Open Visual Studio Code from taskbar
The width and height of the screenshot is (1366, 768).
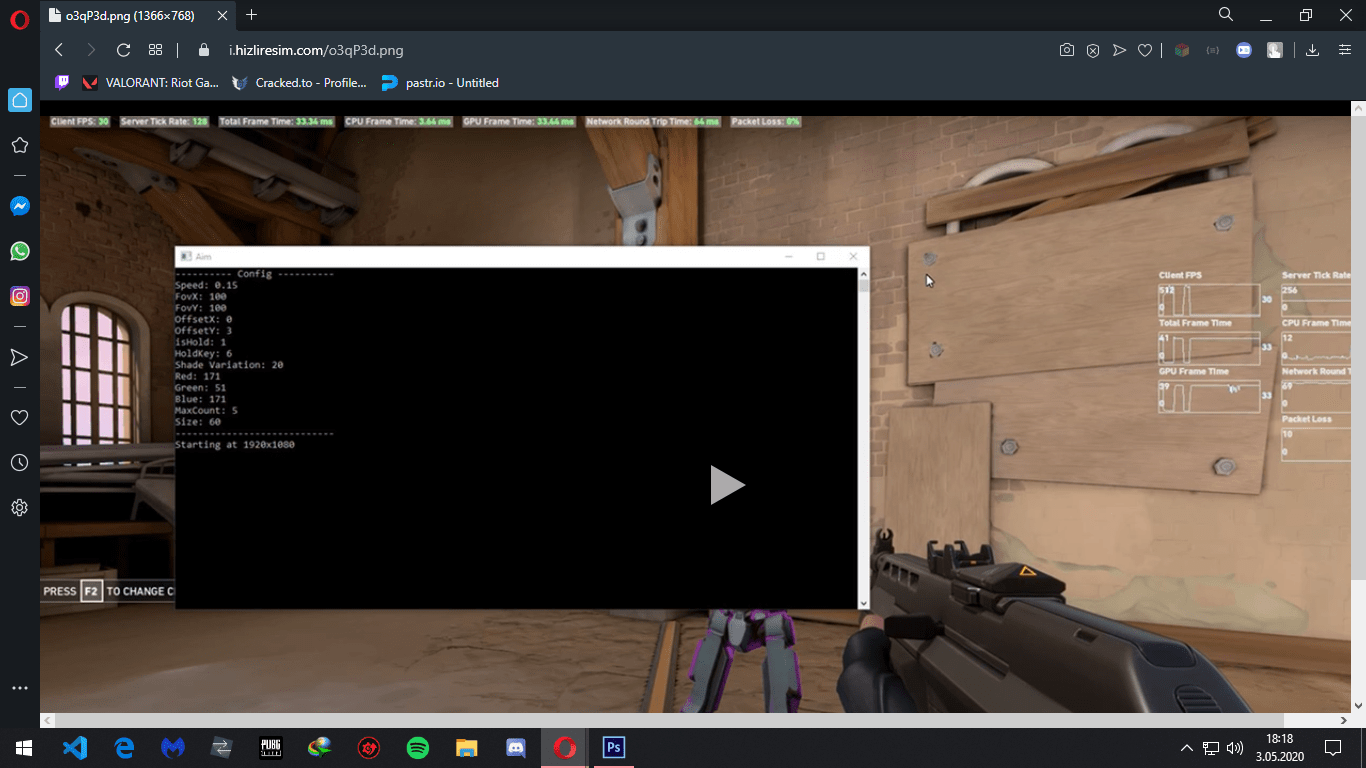coord(75,747)
